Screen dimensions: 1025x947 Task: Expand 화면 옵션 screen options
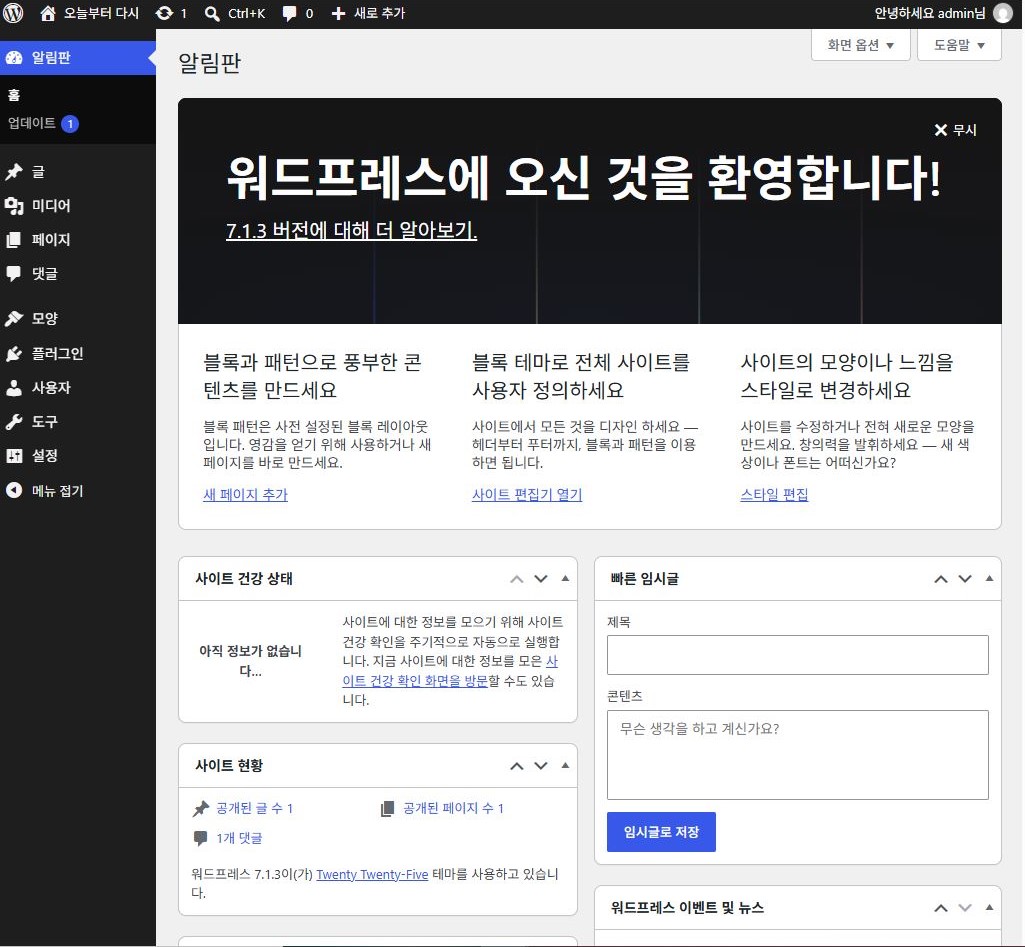(x=860, y=45)
